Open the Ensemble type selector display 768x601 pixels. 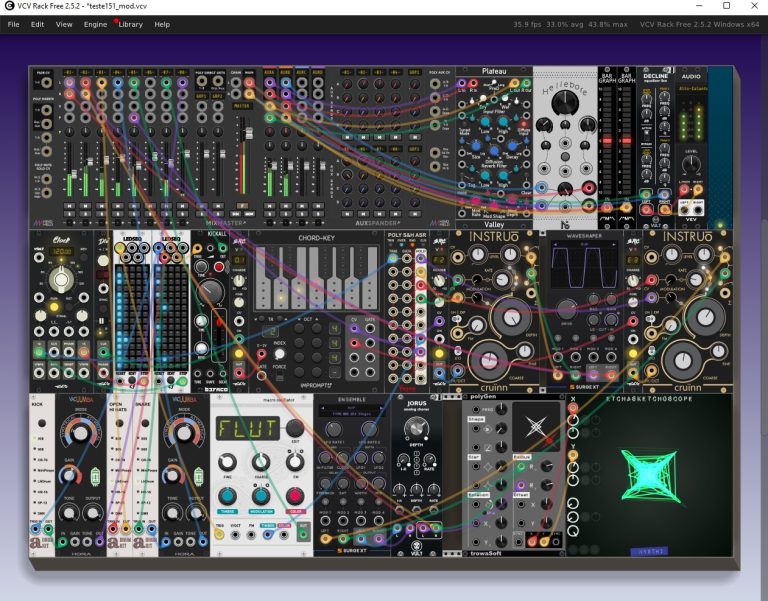click(x=352, y=411)
